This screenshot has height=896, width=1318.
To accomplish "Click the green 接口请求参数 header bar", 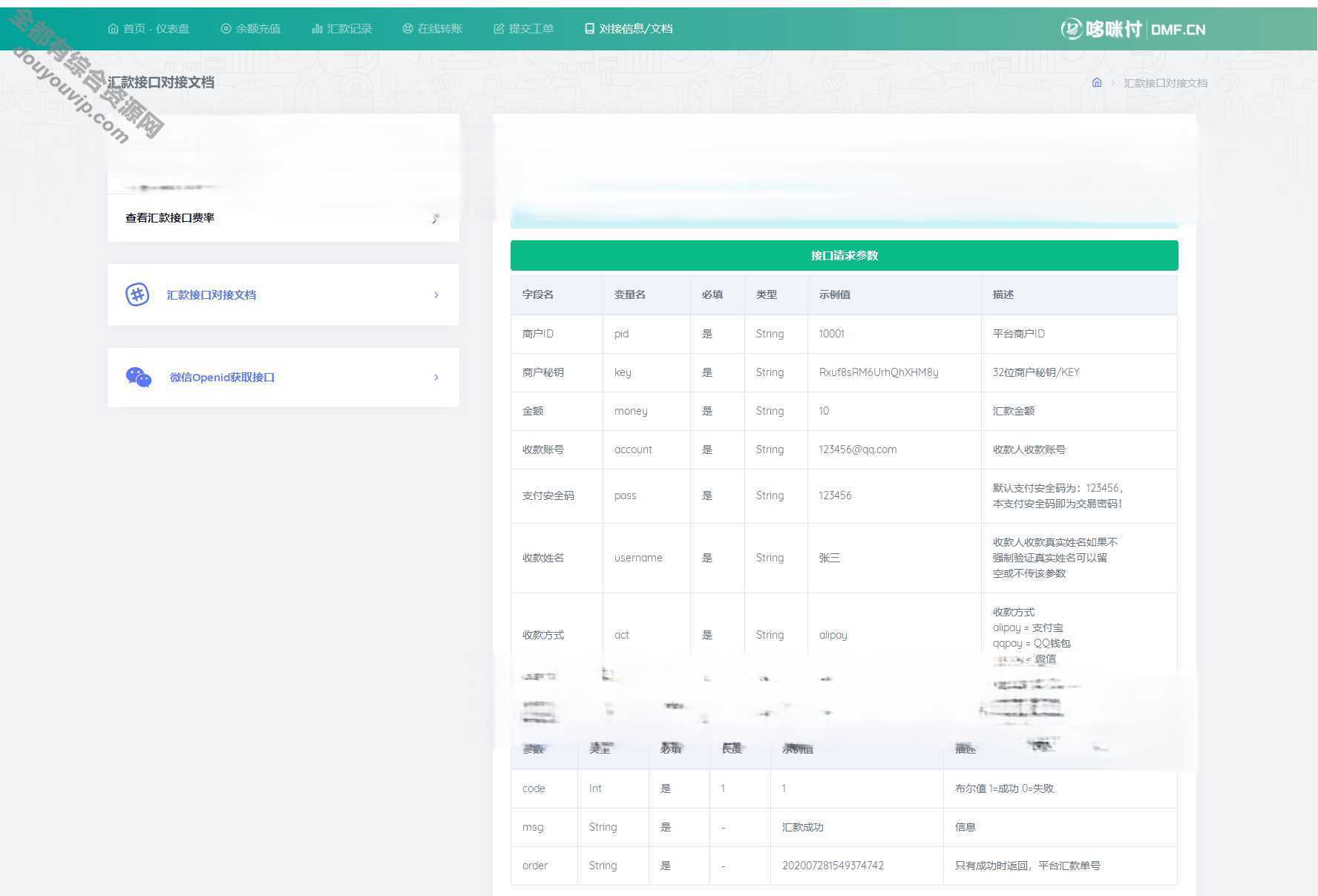I will [x=844, y=255].
